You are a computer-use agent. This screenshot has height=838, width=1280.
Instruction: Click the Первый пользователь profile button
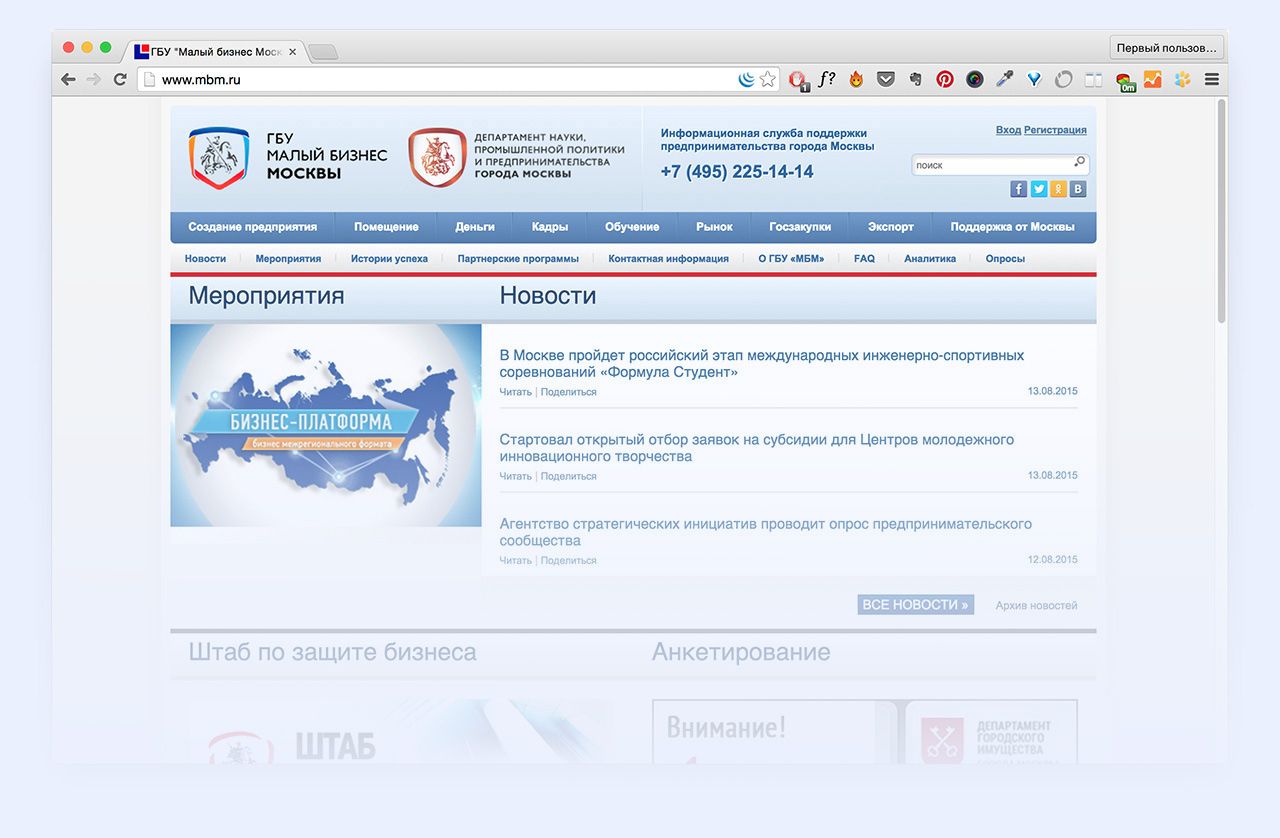[x=1167, y=47]
